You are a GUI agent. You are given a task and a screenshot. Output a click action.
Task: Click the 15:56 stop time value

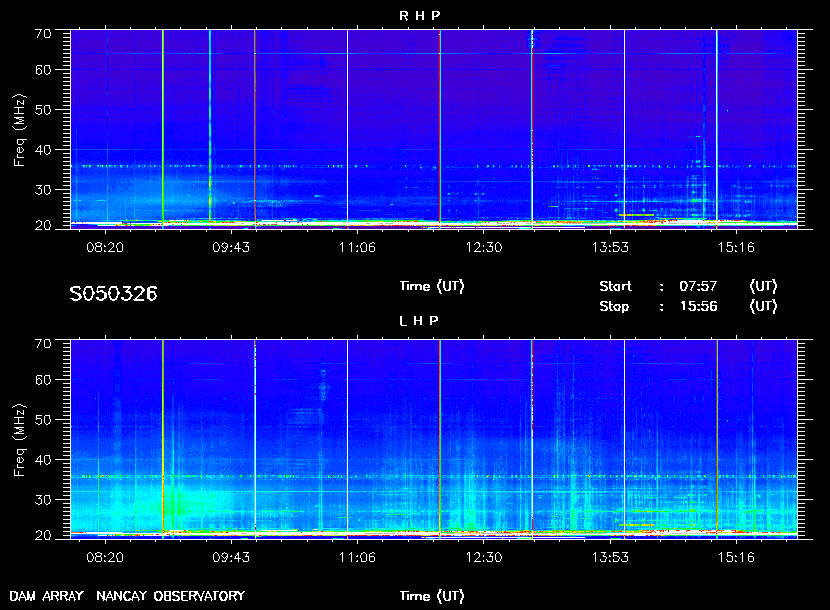[x=699, y=307]
